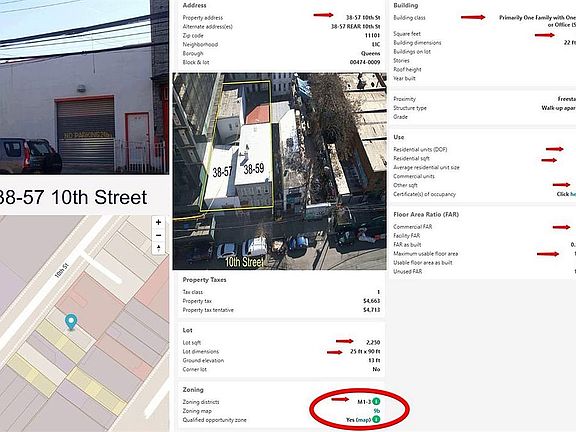Click the Lot sqft value 2,250
Image resolution: width=576 pixels, height=432 pixels.
(x=373, y=342)
